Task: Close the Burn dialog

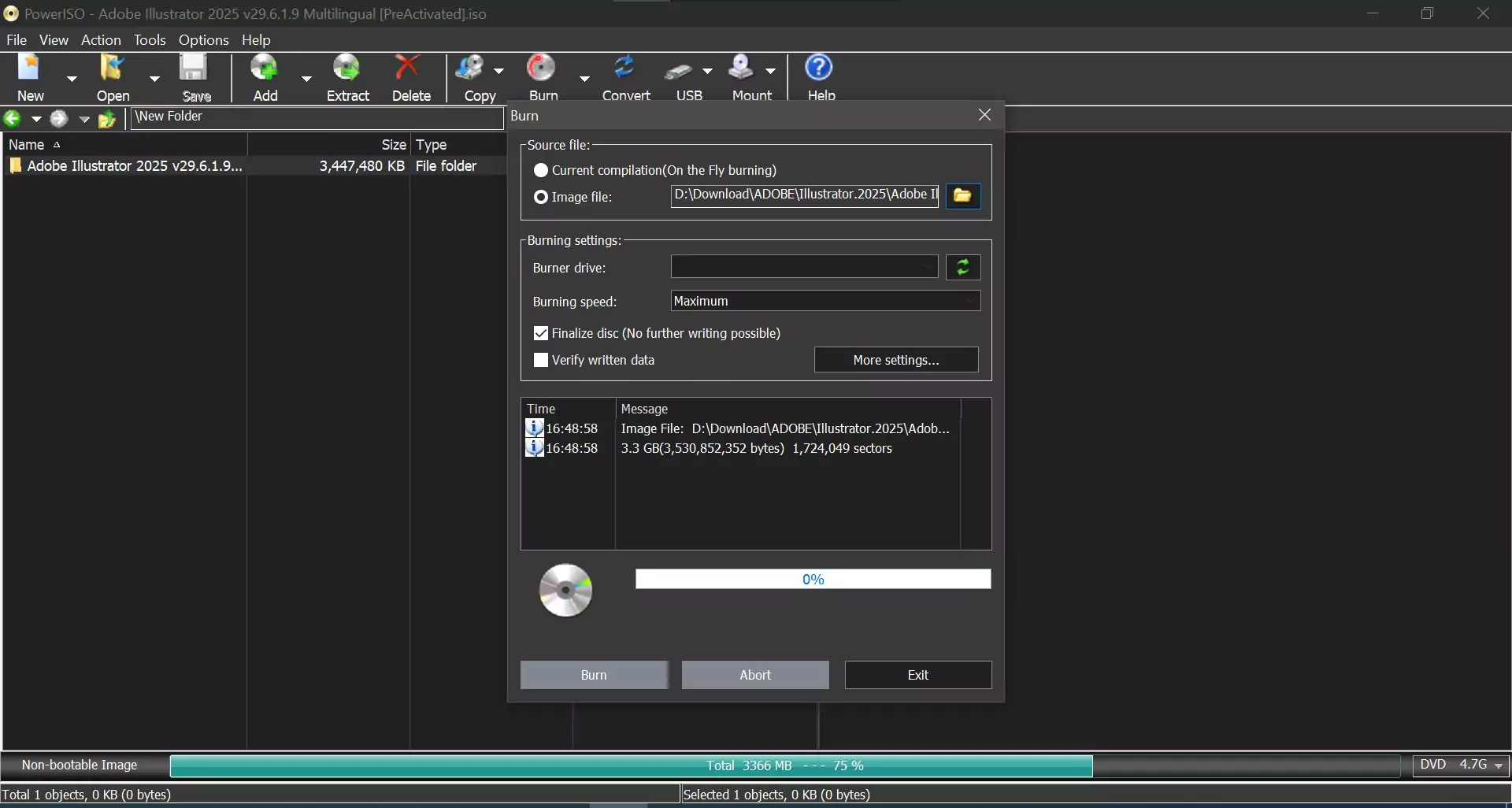Action: tap(984, 115)
